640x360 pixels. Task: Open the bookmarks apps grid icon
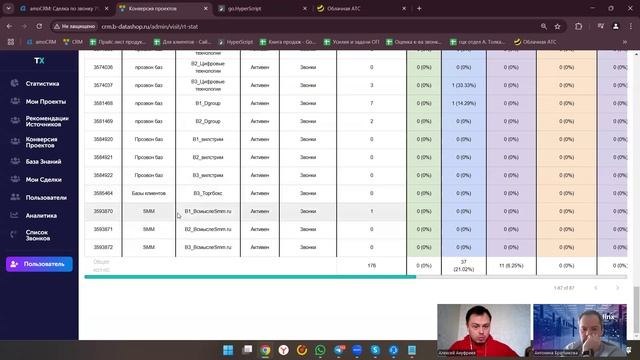coord(11,42)
